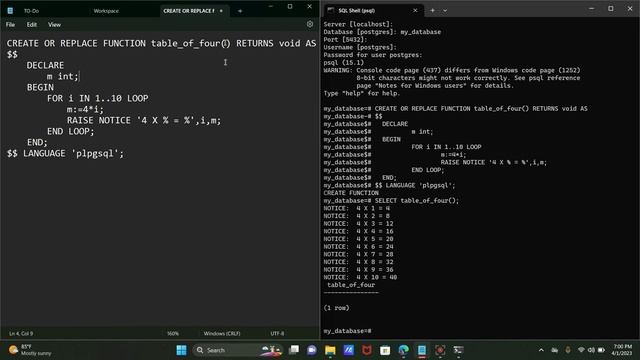Screen dimensions: 640x360
Task: Open the View menu in Notepad
Action: click(54, 24)
